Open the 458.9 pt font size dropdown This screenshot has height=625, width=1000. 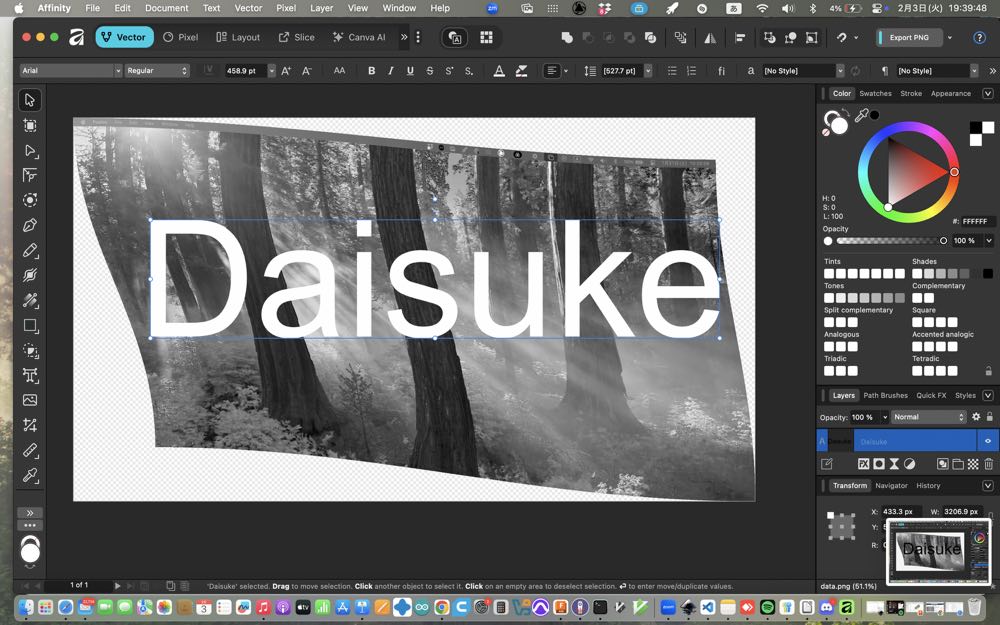pyautogui.click(x=272, y=71)
